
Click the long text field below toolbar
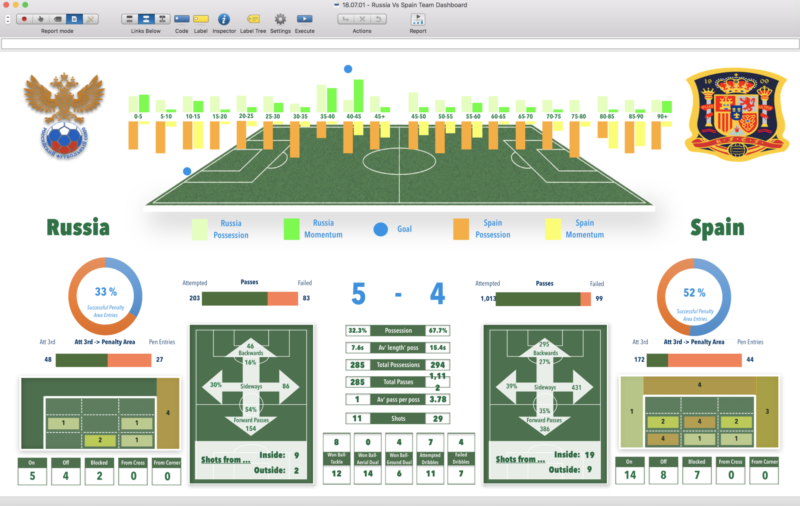click(400, 44)
